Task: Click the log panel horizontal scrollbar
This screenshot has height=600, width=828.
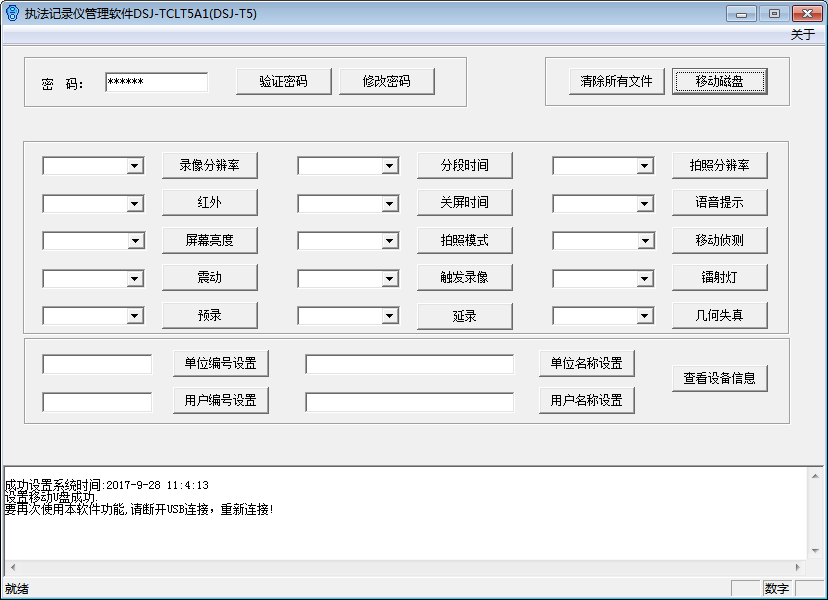Action: tap(405, 567)
